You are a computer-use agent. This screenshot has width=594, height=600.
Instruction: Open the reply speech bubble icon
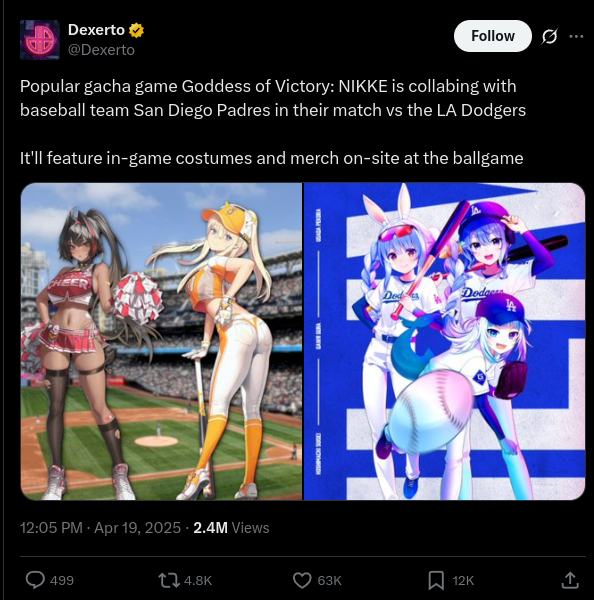(x=35, y=580)
